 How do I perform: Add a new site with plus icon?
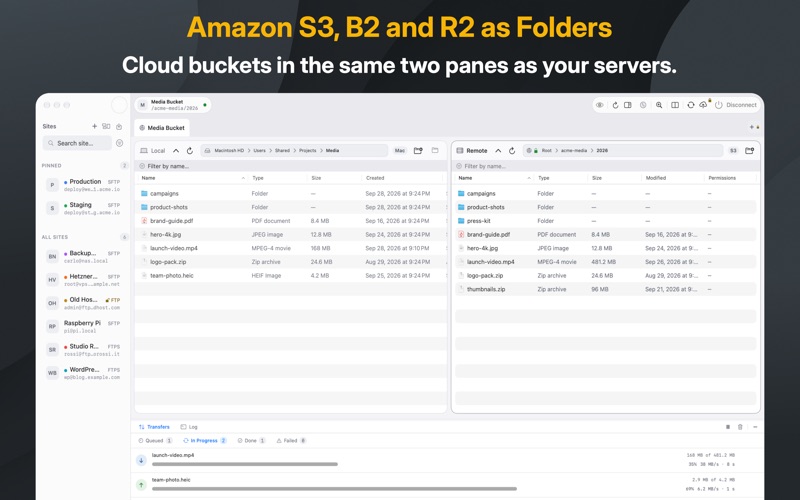94,126
